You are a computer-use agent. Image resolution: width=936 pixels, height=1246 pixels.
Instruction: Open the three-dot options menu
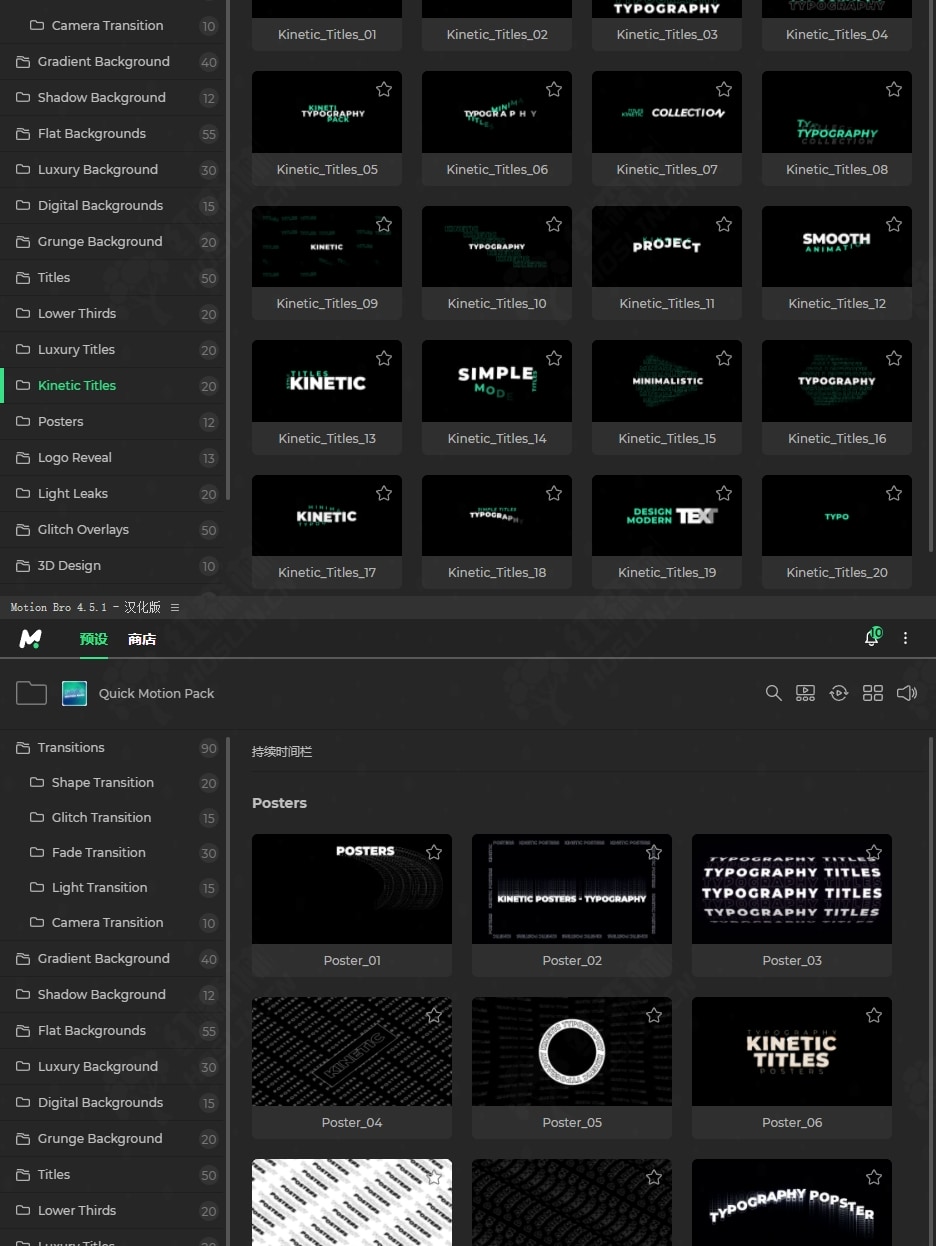coord(906,638)
